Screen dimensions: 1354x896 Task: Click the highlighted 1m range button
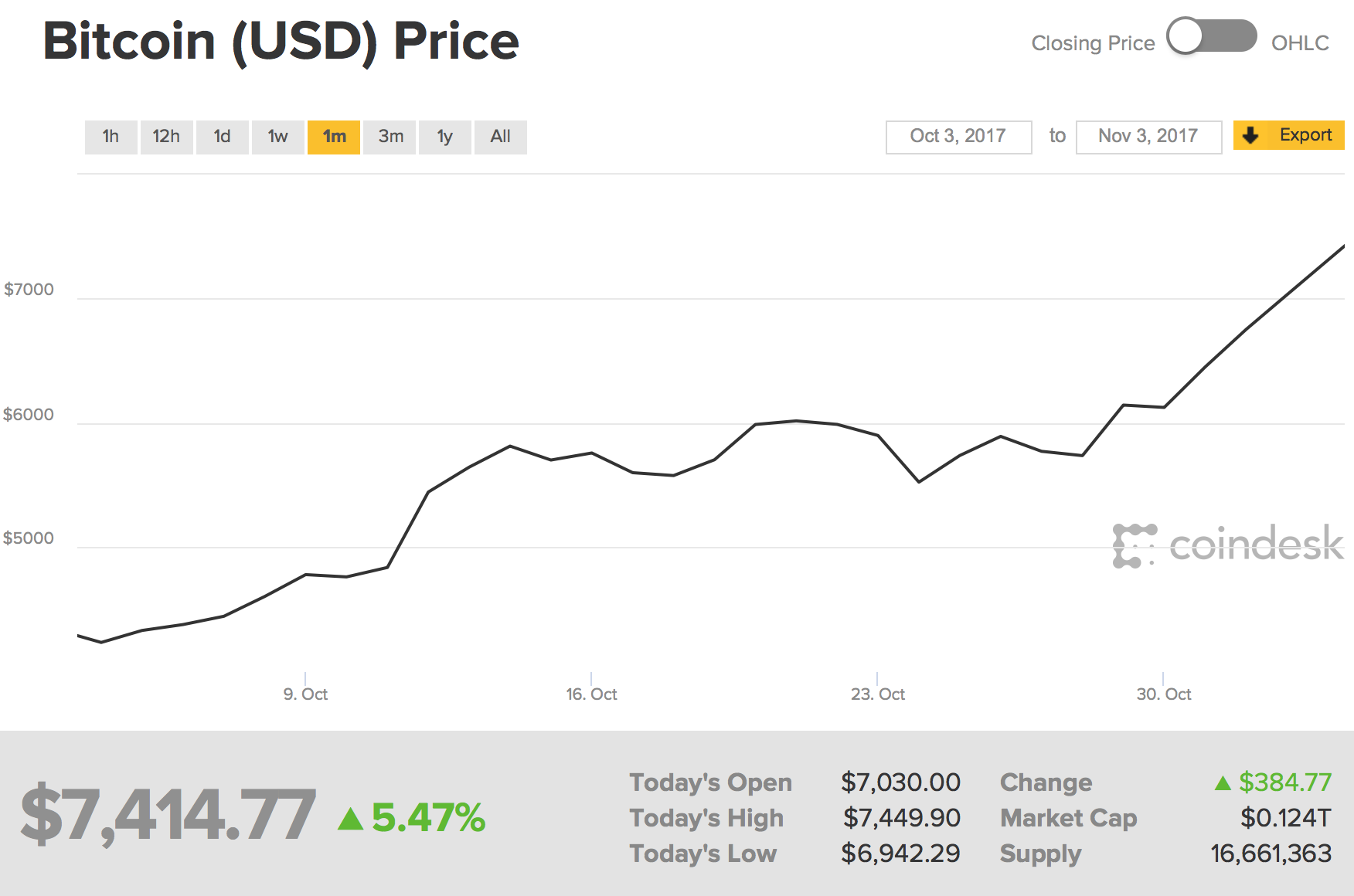click(x=334, y=137)
